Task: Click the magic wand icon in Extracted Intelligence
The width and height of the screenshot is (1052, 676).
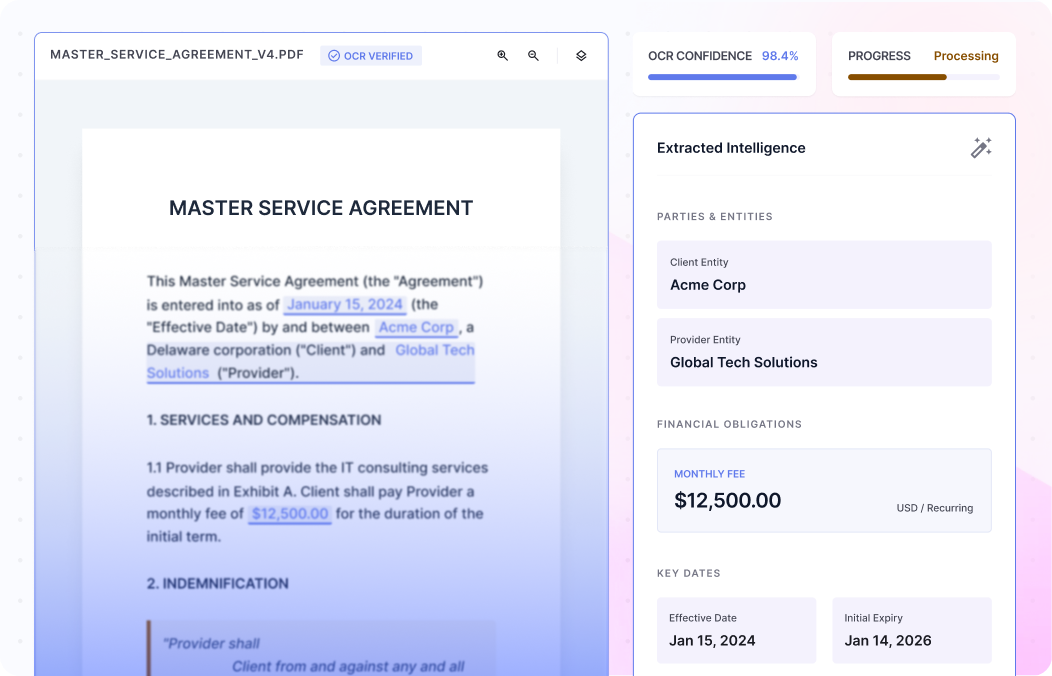Action: 981,148
